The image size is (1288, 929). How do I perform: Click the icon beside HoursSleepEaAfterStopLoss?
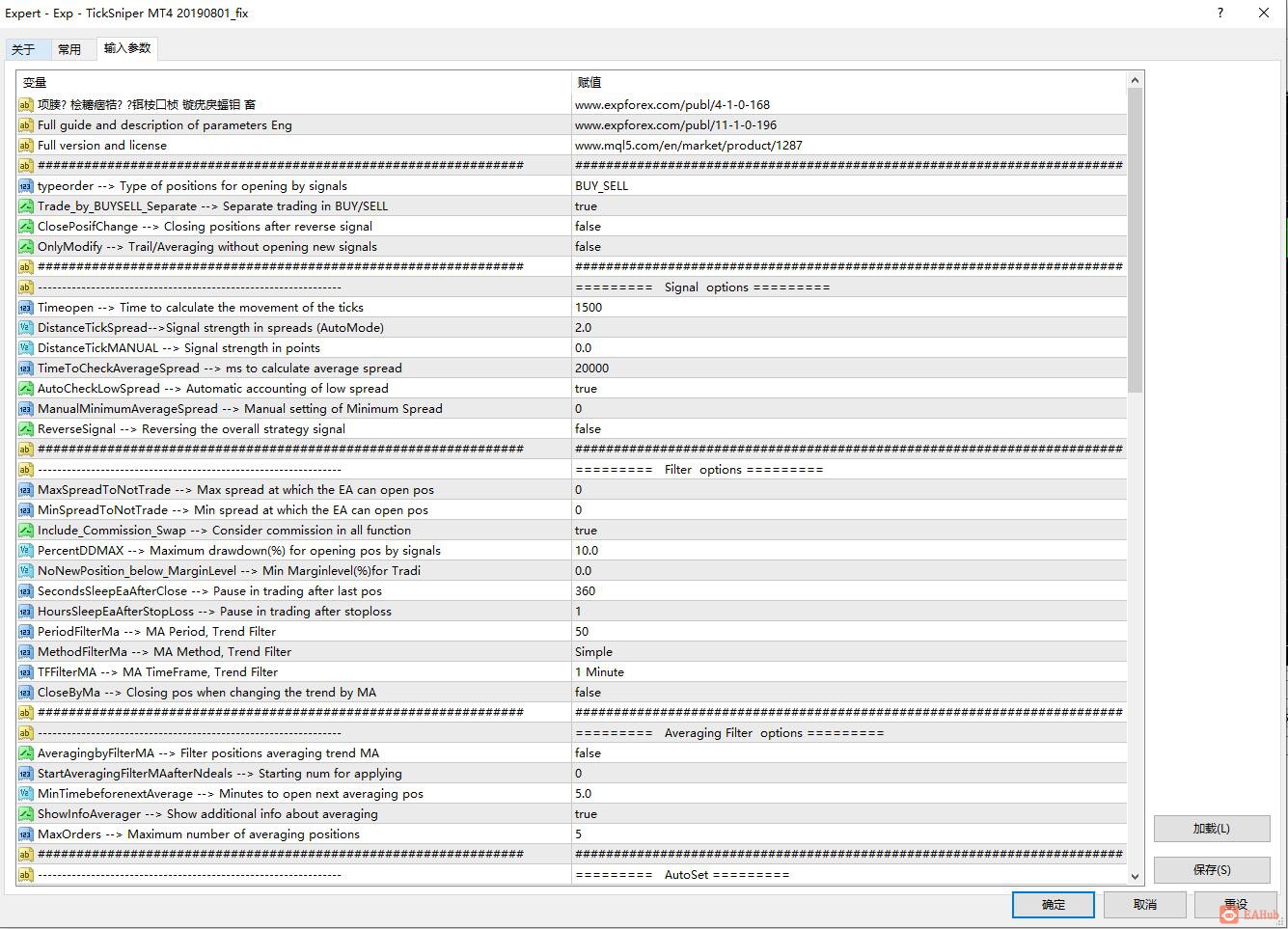click(x=26, y=612)
